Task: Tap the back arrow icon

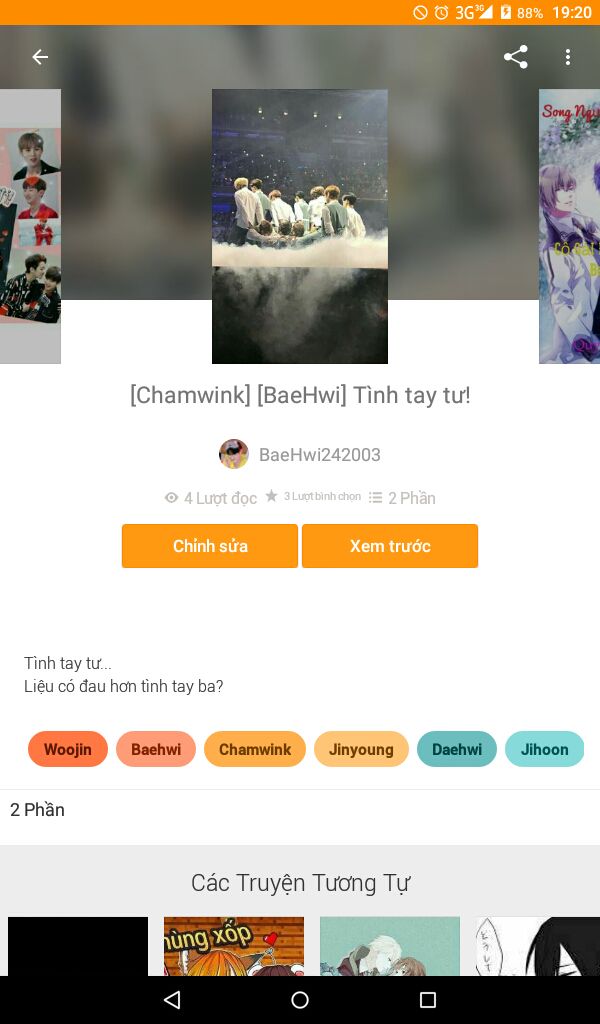Action: (x=40, y=57)
